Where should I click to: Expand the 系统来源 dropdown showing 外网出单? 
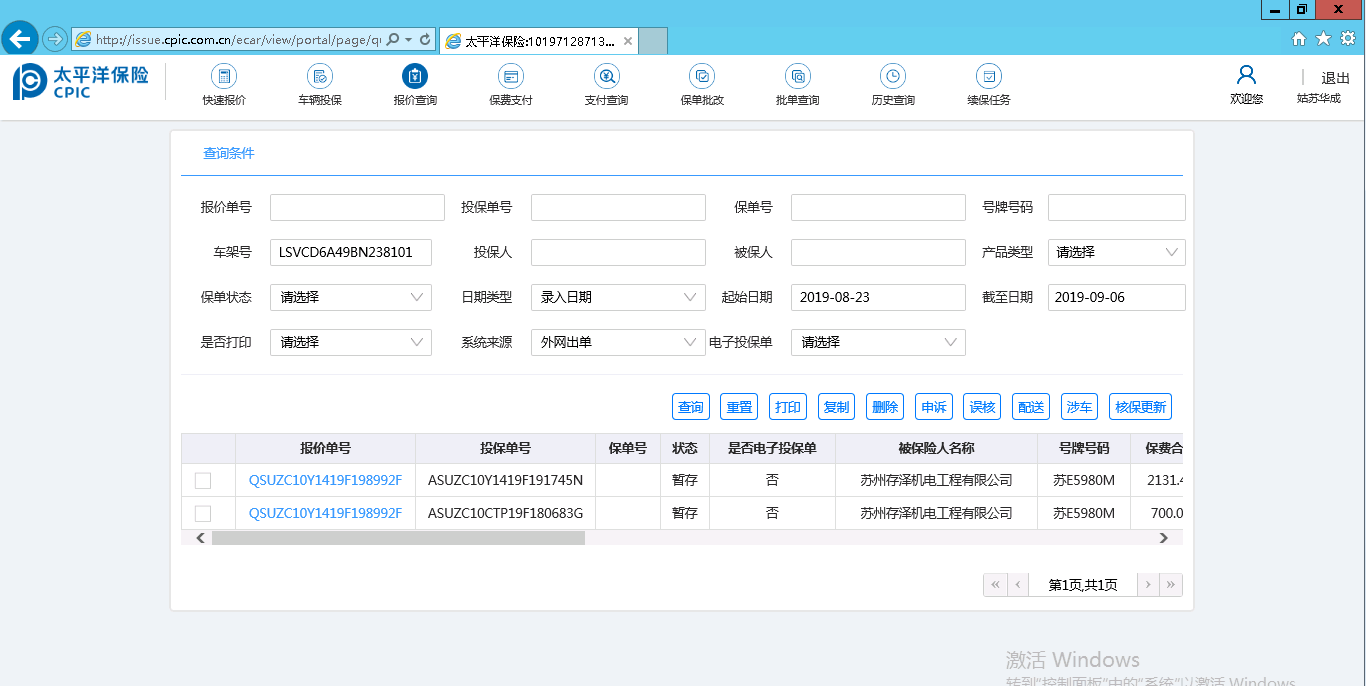pos(618,343)
